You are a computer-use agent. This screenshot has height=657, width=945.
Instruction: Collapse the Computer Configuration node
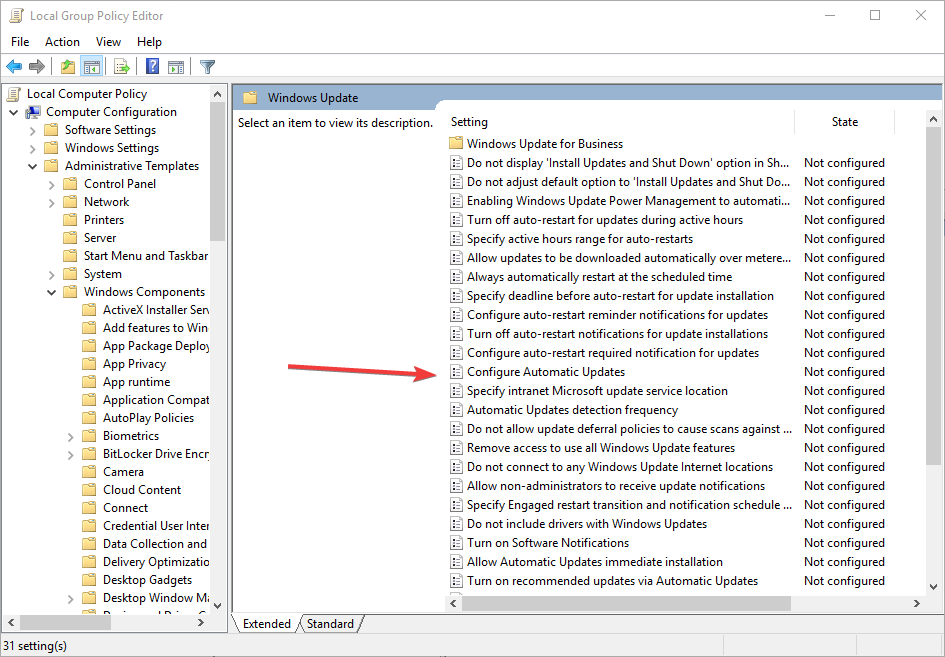pyautogui.click(x=14, y=112)
